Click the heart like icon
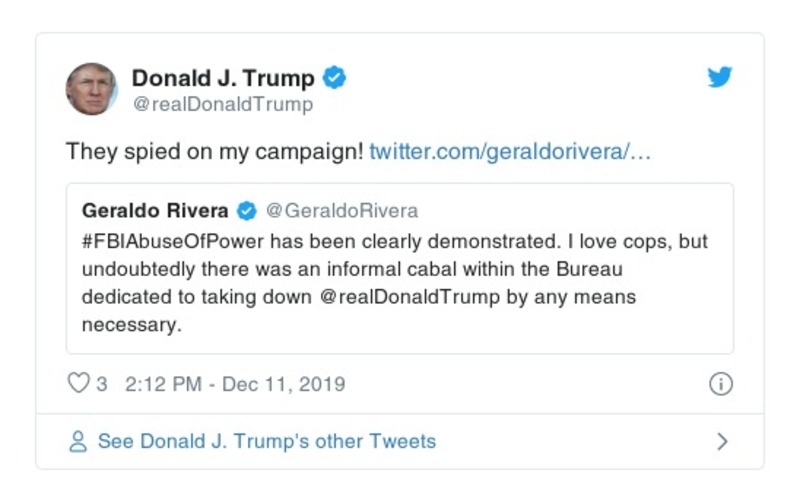Viewport: 800px width, 502px height. coord(78,384)
